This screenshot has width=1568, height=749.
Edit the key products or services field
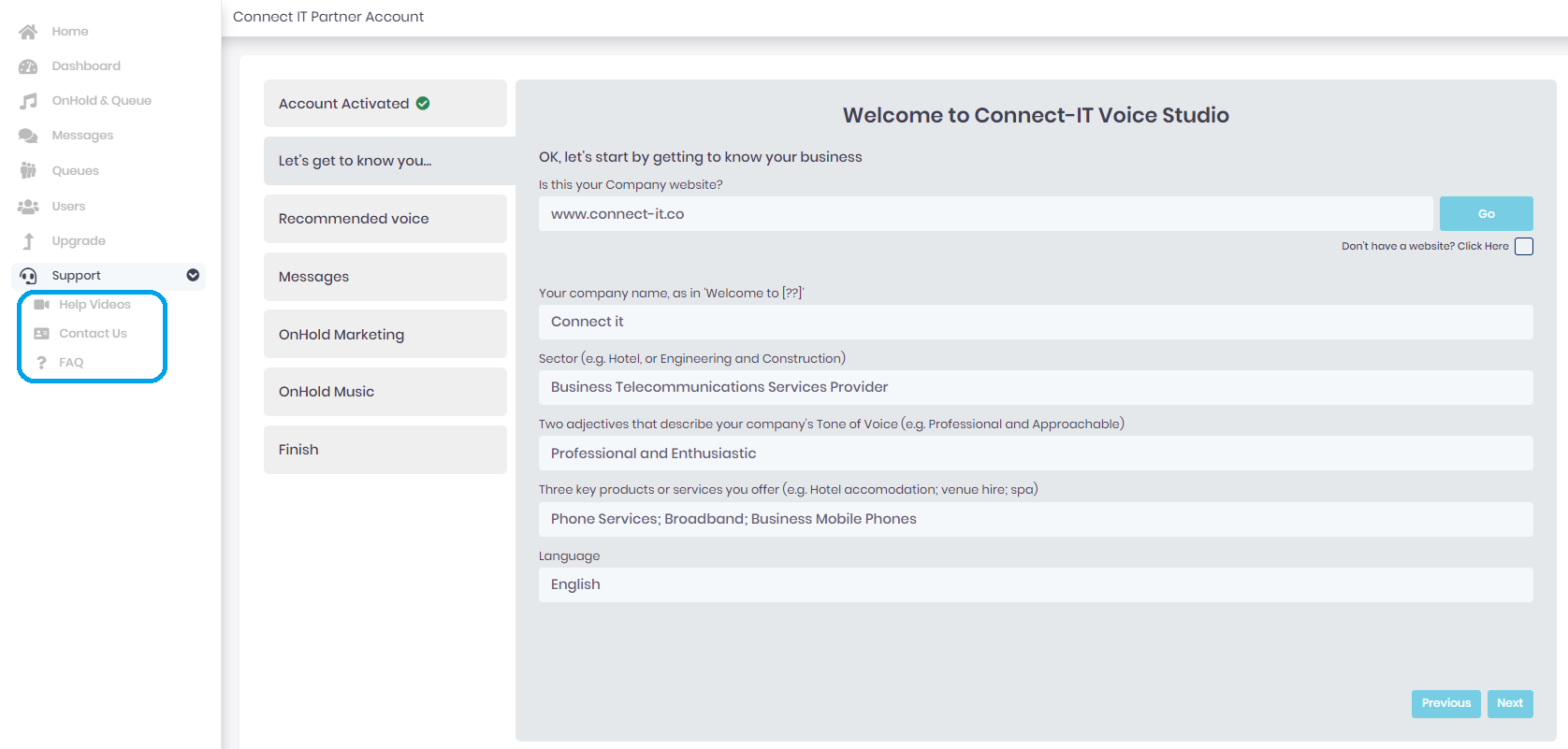1036,519
